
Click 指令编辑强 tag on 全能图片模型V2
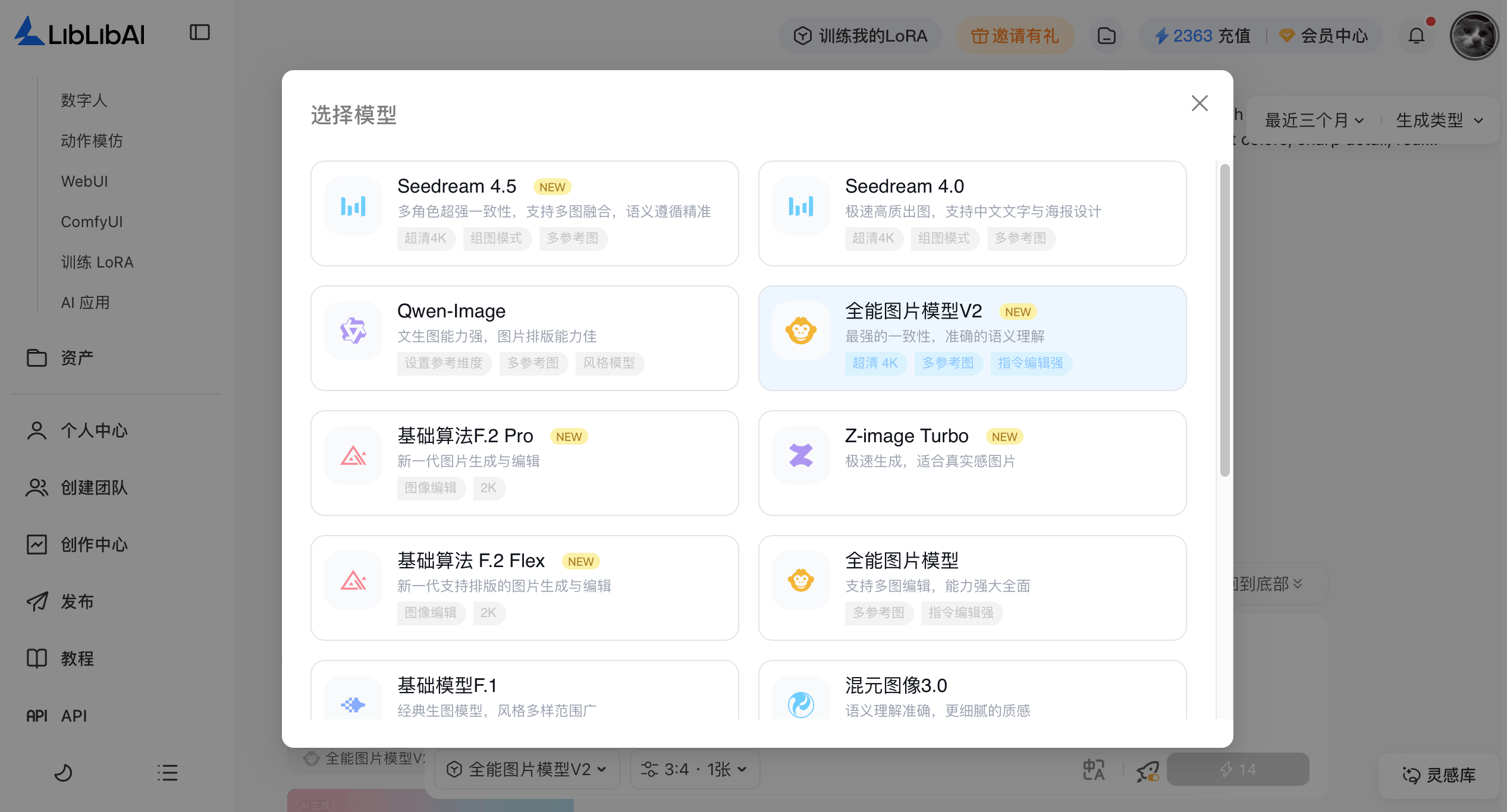(1031, 363)
